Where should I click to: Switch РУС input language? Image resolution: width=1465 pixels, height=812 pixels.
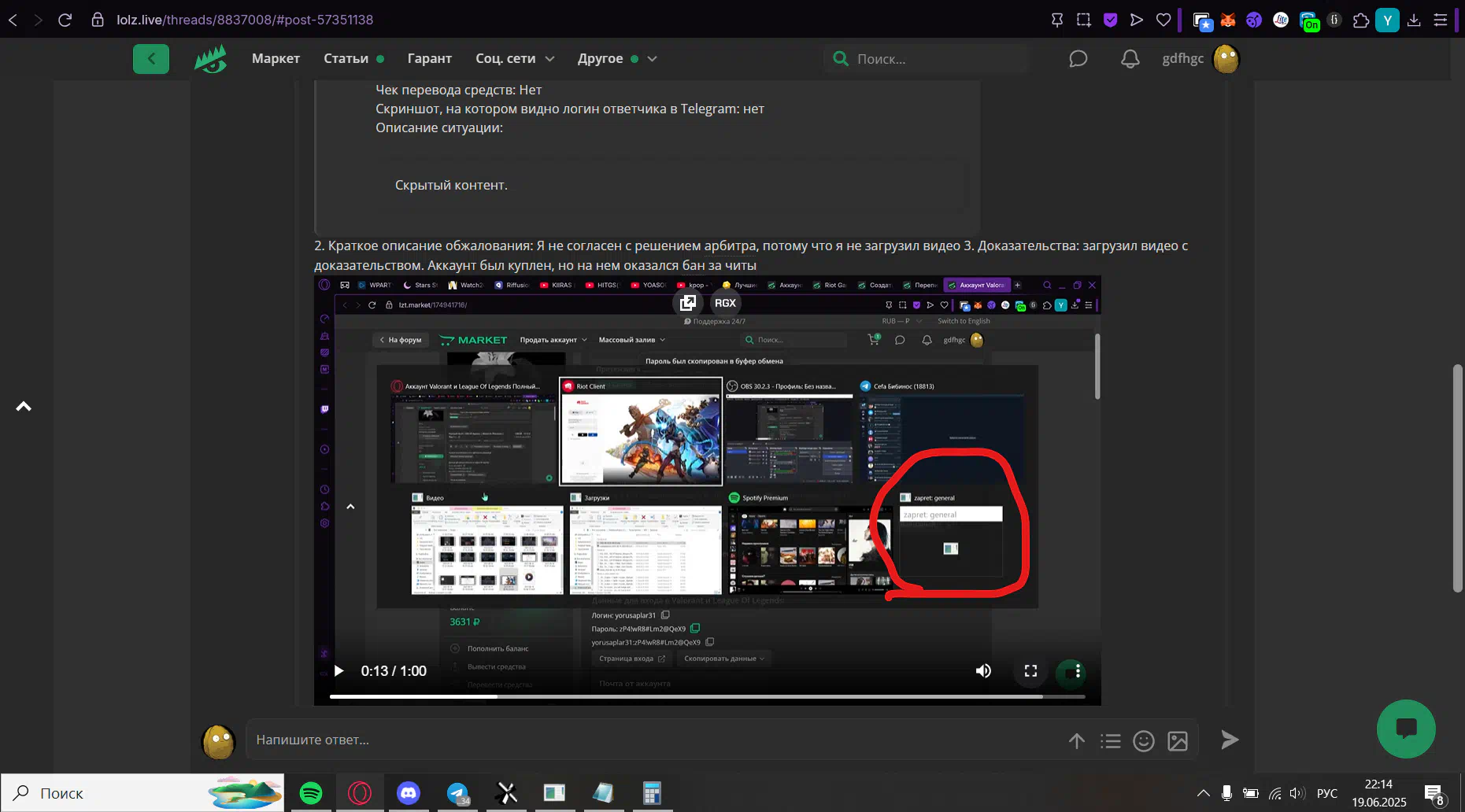click(x=1327, y=793)
